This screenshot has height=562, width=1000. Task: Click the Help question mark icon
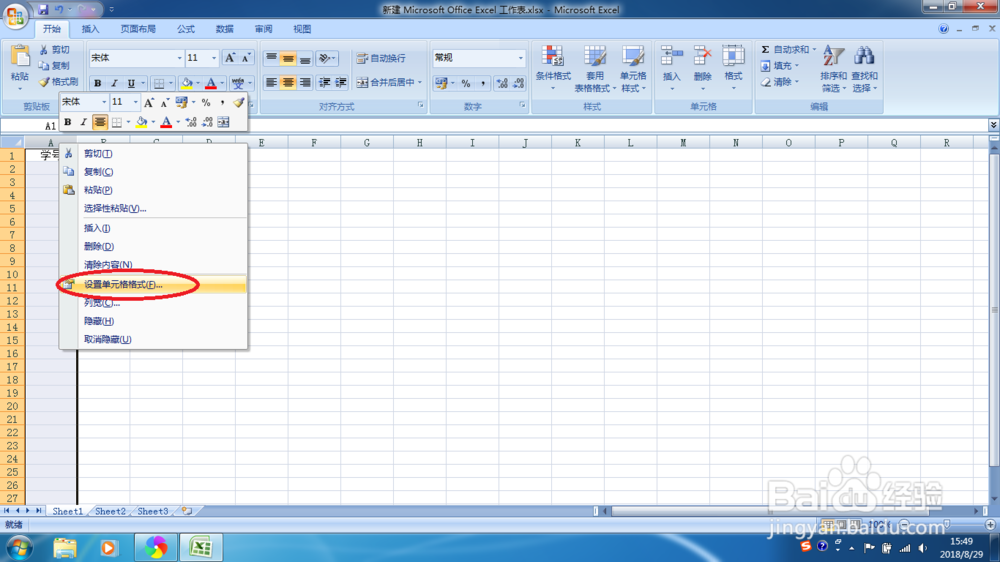943,29
